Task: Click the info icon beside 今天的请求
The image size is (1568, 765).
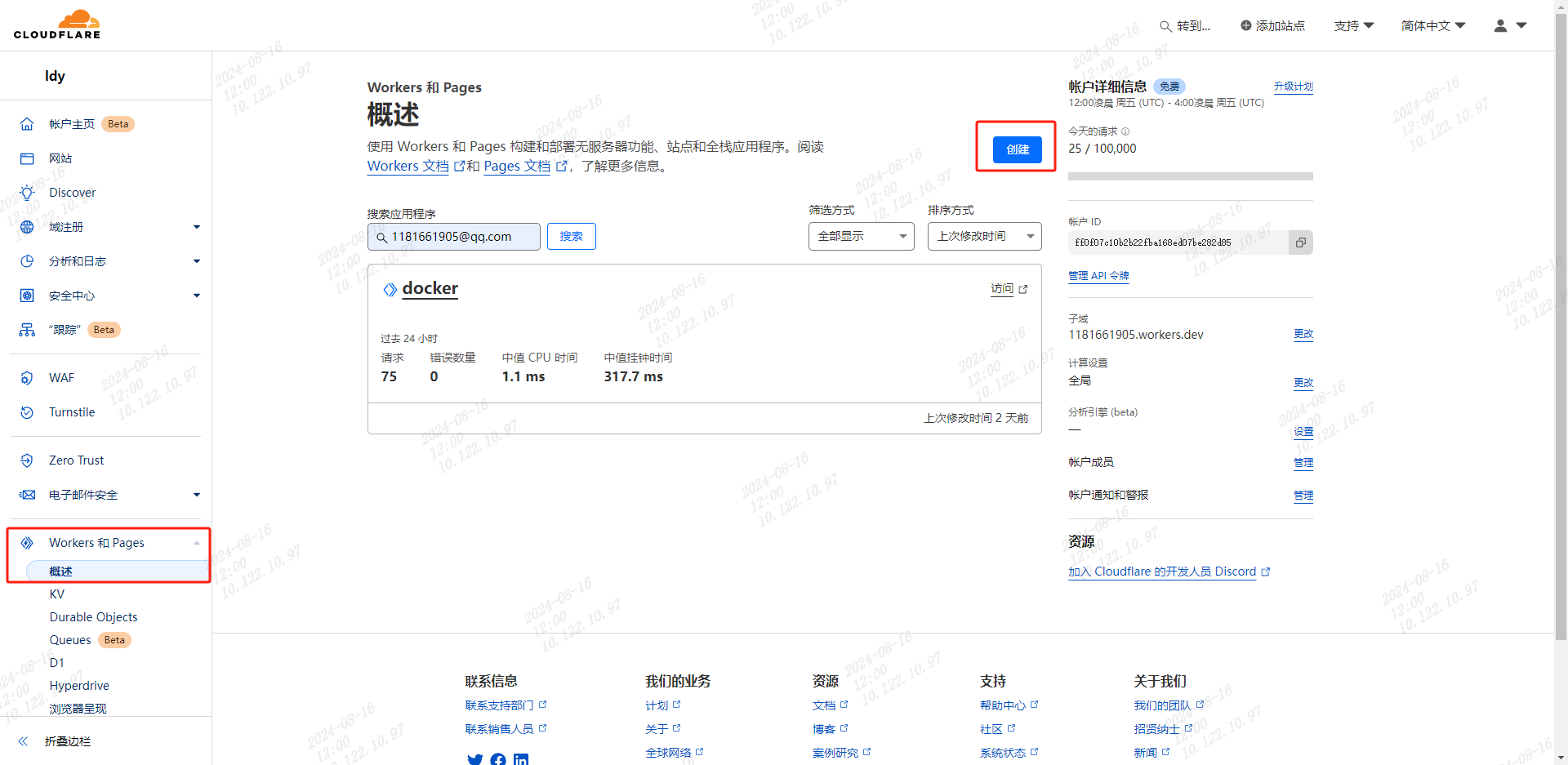Action: (x=1125, y=131)
